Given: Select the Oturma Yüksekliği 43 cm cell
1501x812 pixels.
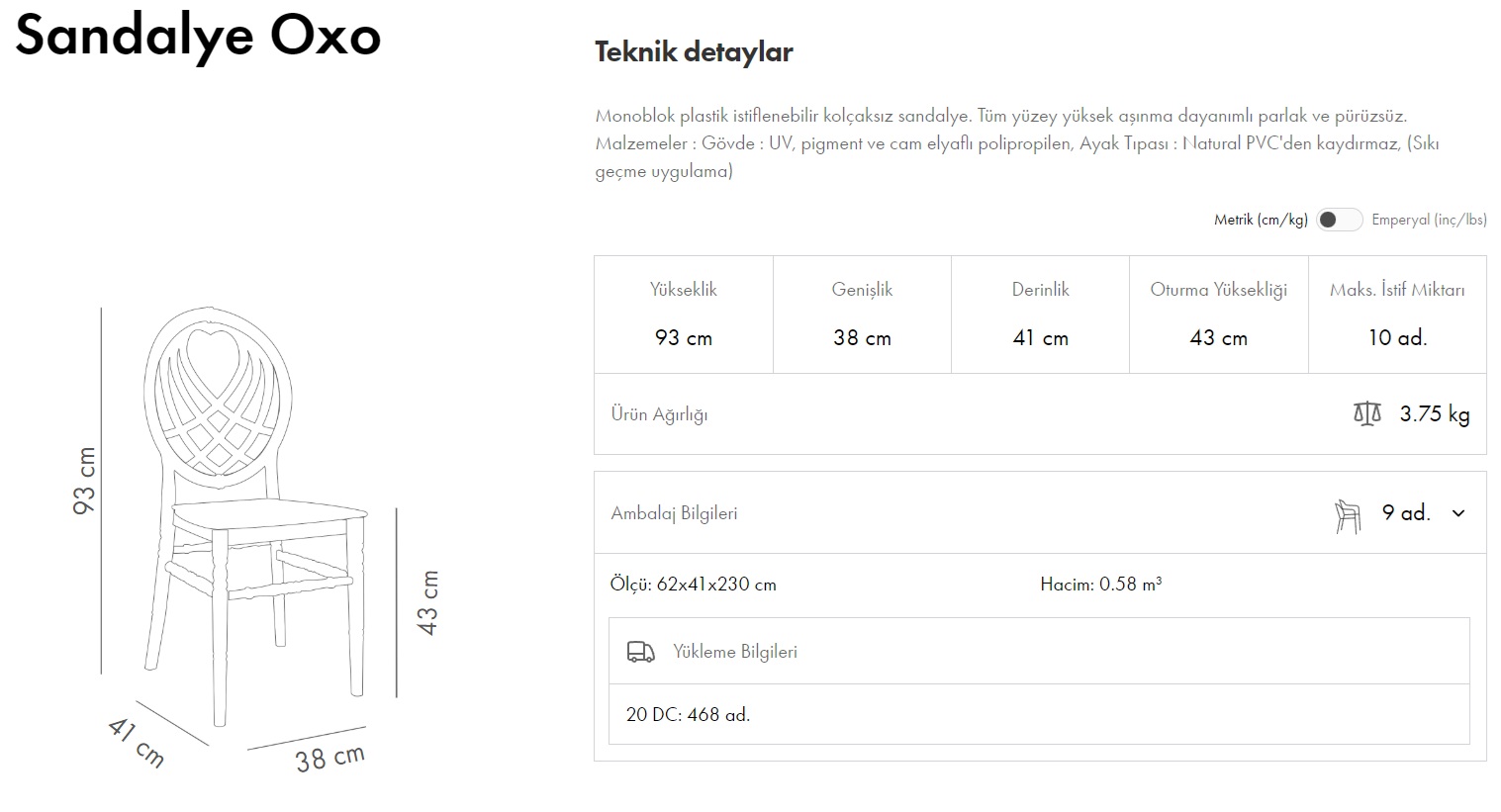Looking at the screenshot, I should click(x=1218, y=315).
